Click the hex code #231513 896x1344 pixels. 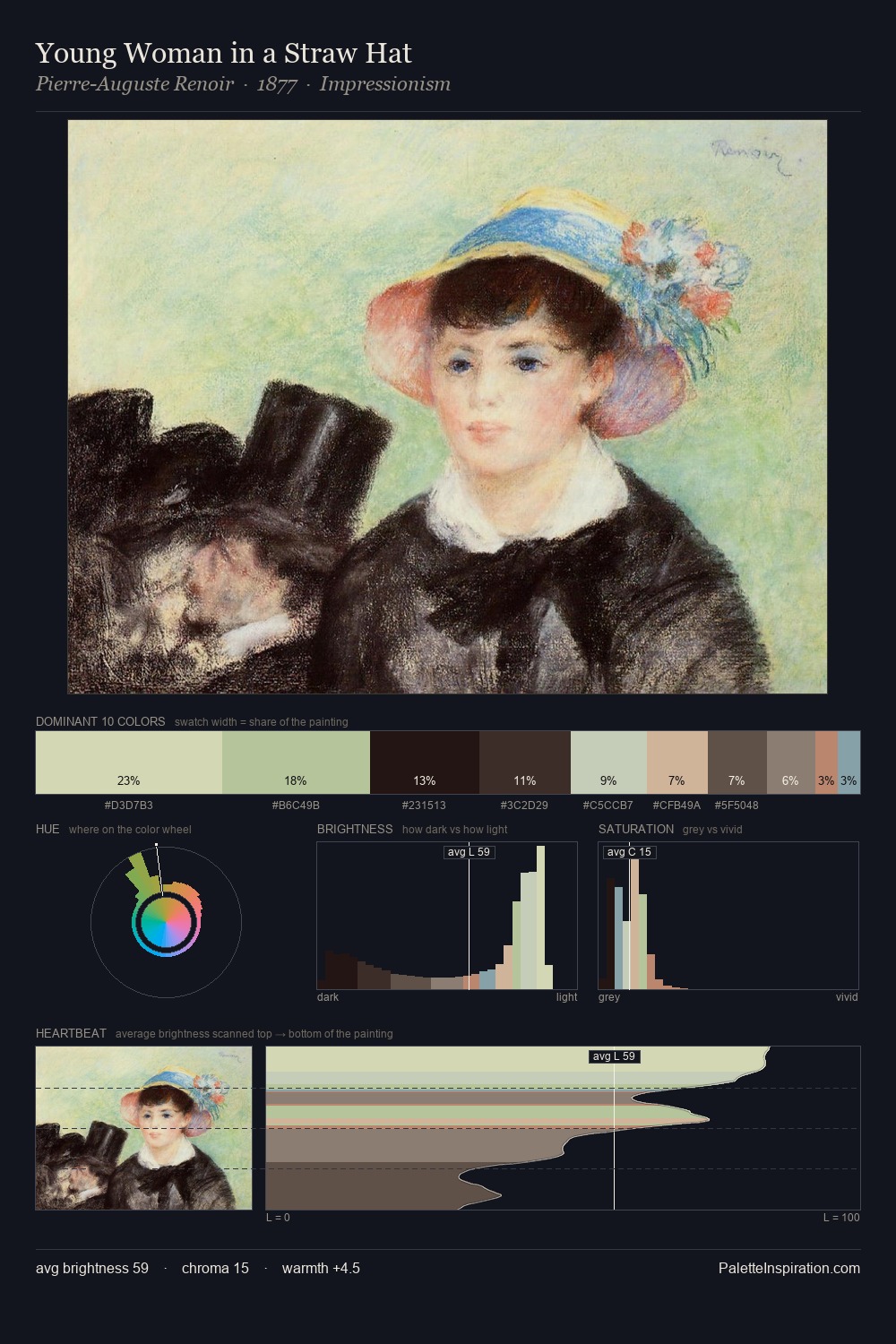(424, 806)
